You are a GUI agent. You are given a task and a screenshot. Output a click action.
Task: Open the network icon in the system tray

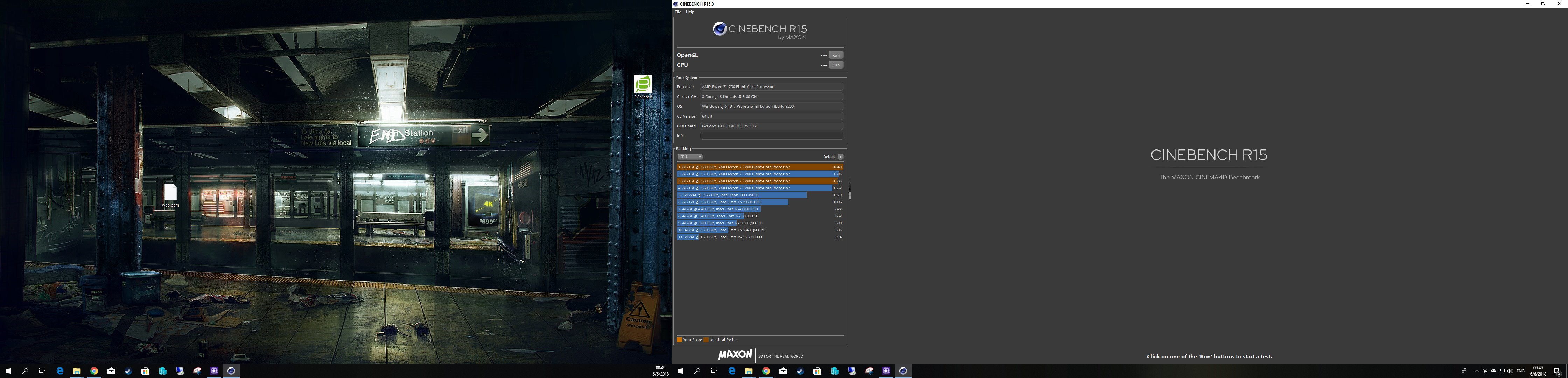1501,371
